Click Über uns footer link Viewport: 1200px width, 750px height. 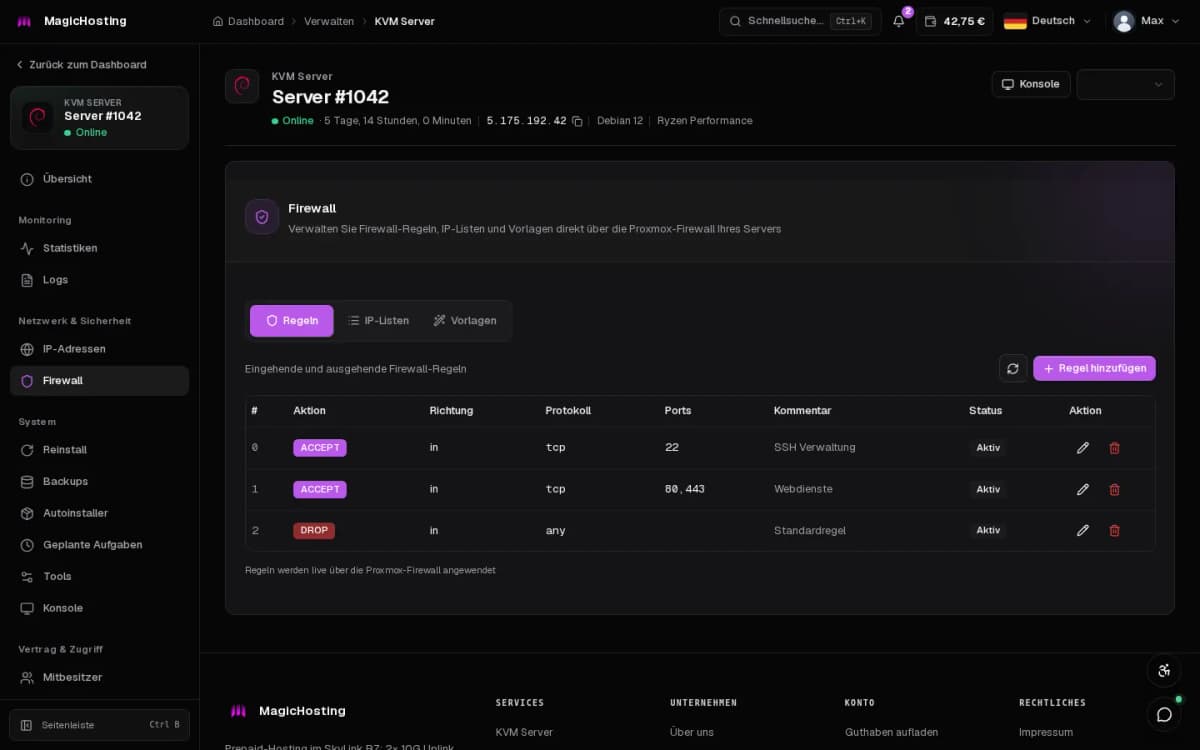(692, 732)
